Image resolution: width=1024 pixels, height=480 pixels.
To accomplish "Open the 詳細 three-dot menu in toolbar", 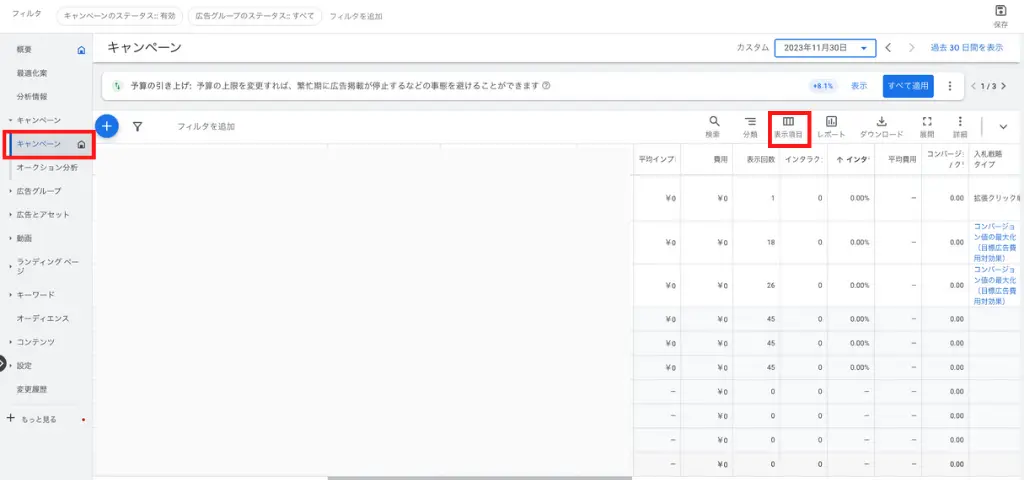I will pyautogui.click(x=960, y=126).
